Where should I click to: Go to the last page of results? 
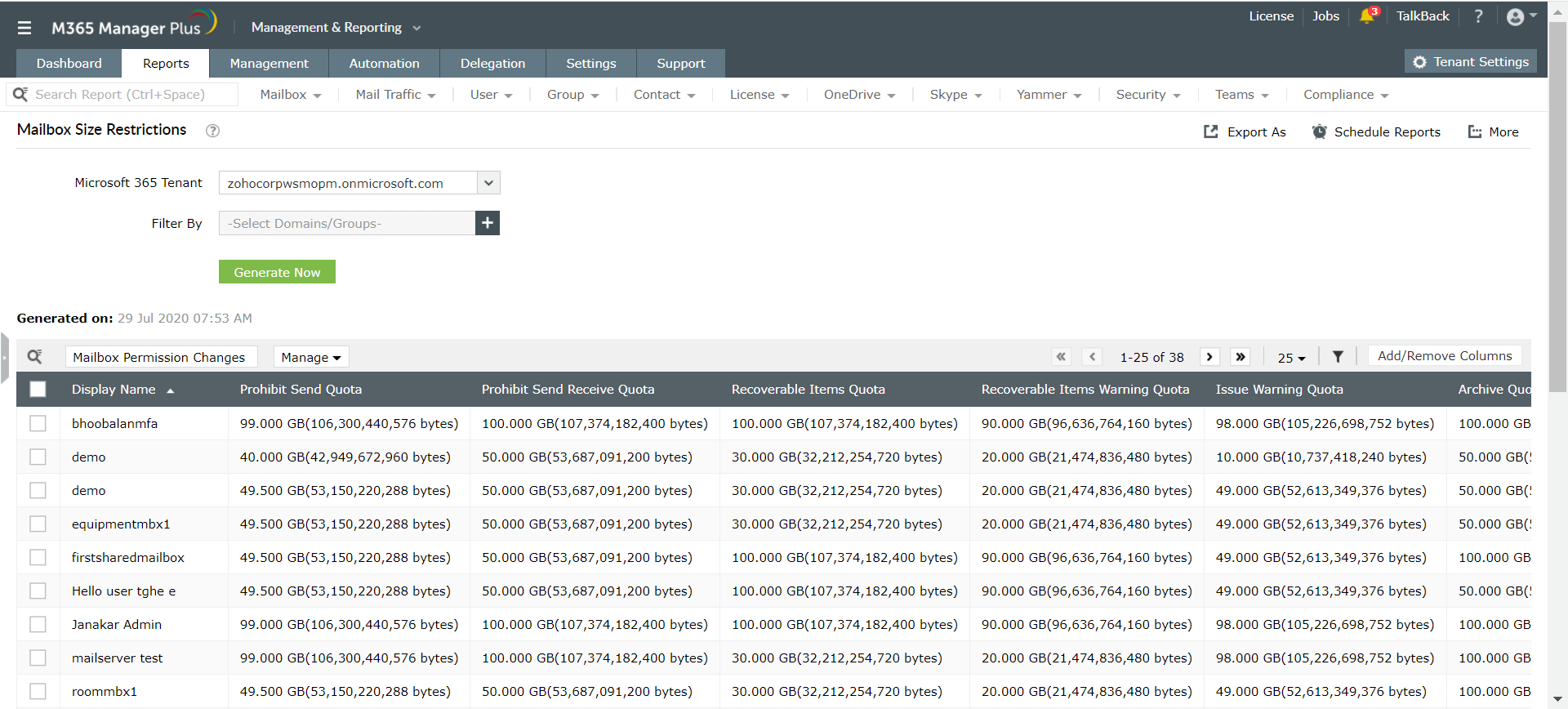click(x=1241, y=357)
